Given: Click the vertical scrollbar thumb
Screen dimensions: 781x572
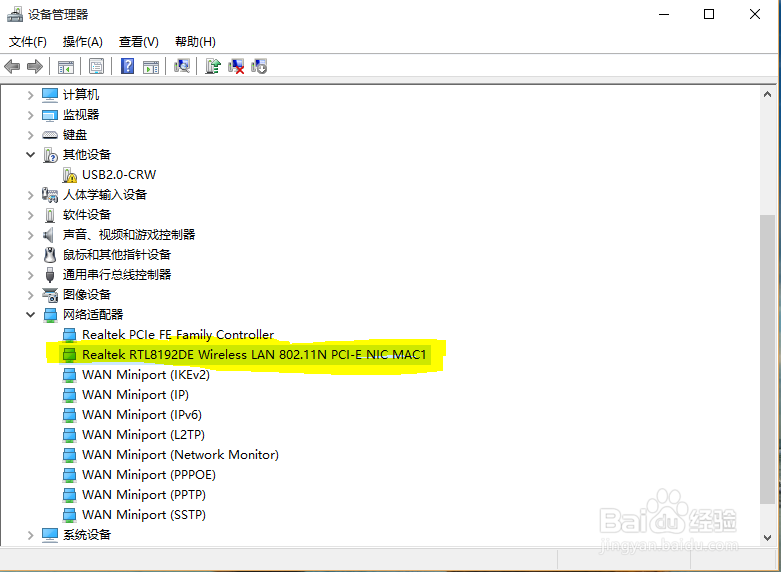Looking at the screenshot, I should click(x=768, y=359).
